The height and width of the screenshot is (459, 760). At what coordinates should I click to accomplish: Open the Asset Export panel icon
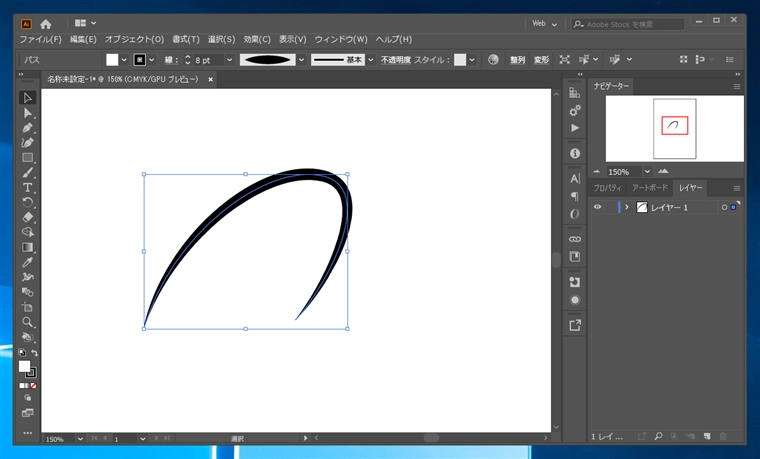pos(575,325)
